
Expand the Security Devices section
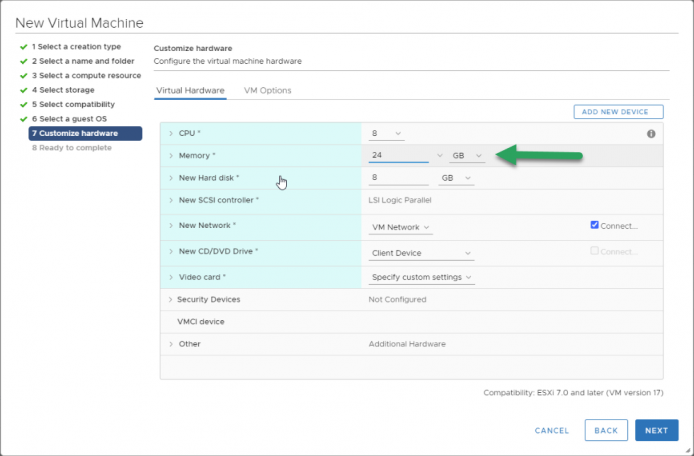[x=170, y=300]
